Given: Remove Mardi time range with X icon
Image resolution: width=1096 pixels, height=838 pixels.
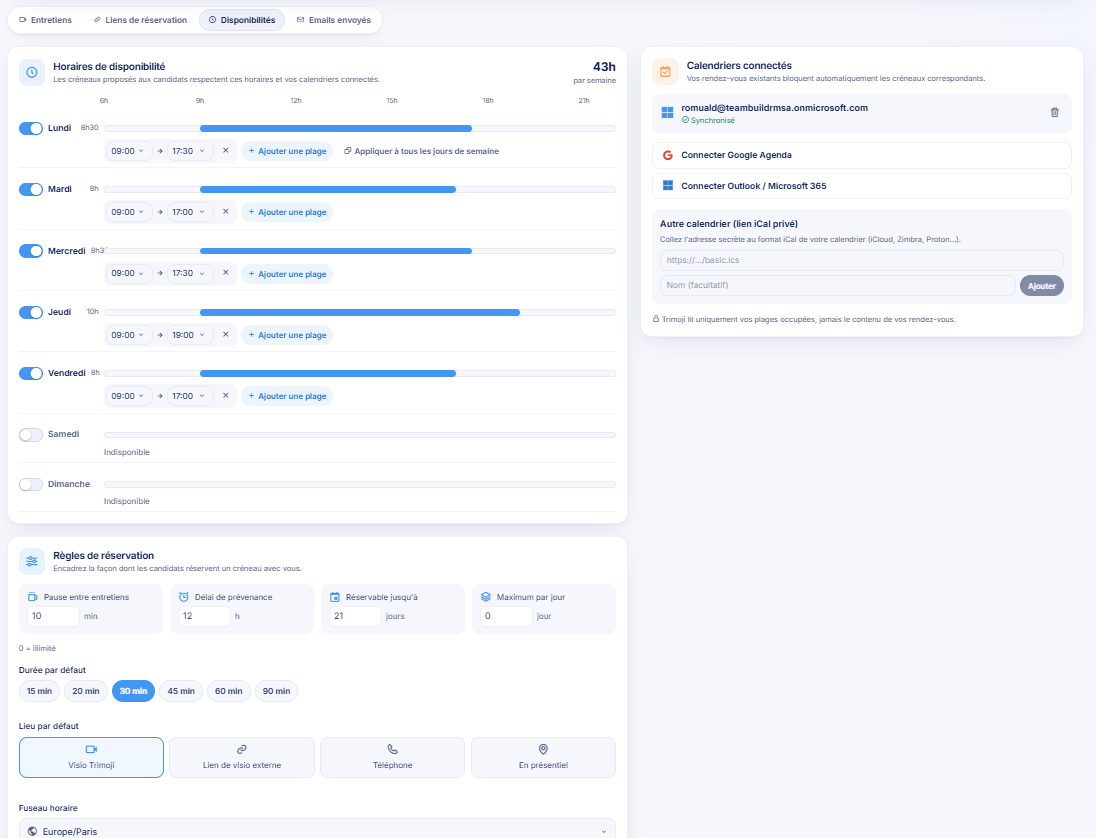Looking at the screenshot, I should point(226,211).
